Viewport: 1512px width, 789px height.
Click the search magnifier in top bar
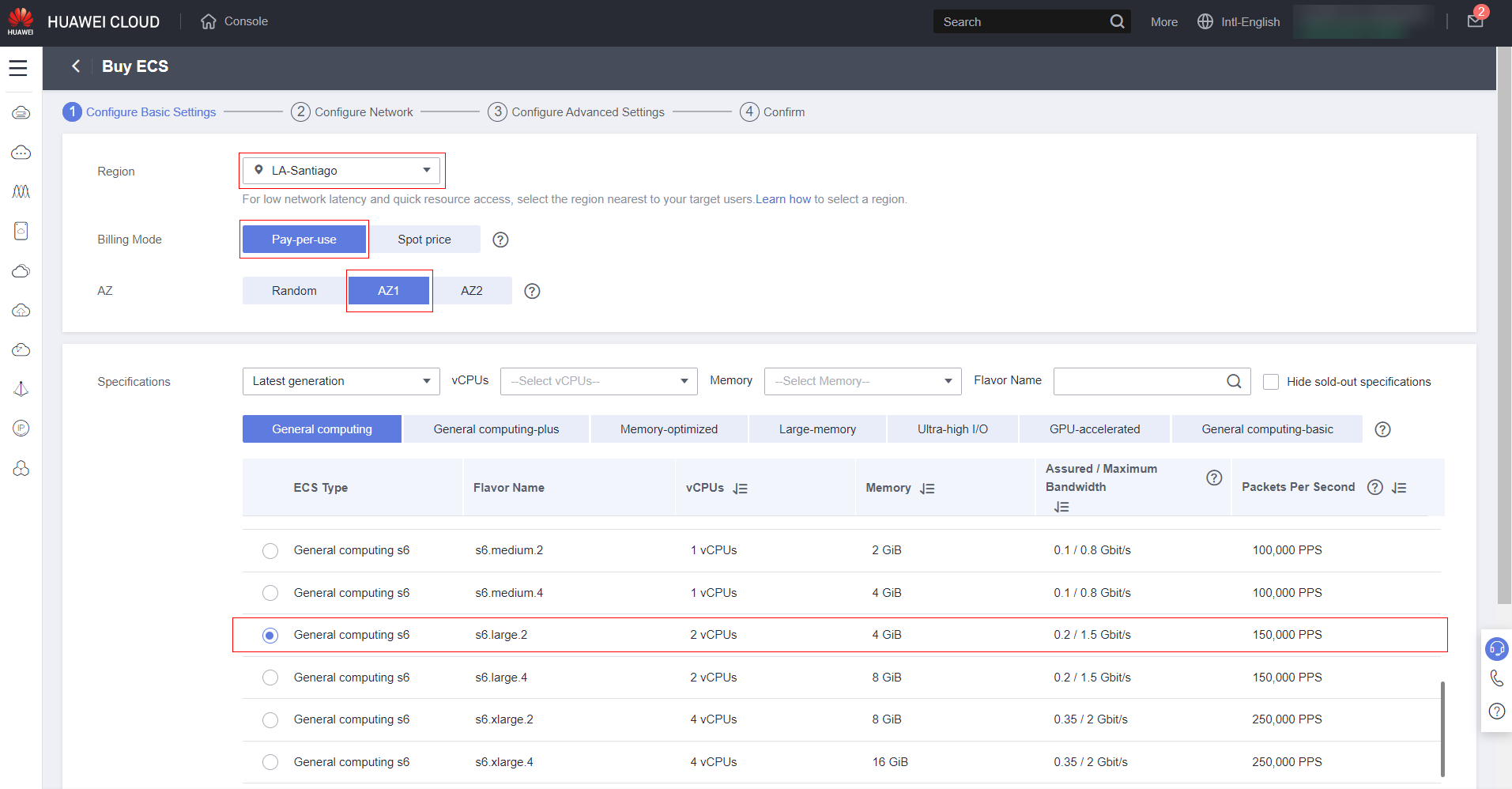click(1117, 22)
